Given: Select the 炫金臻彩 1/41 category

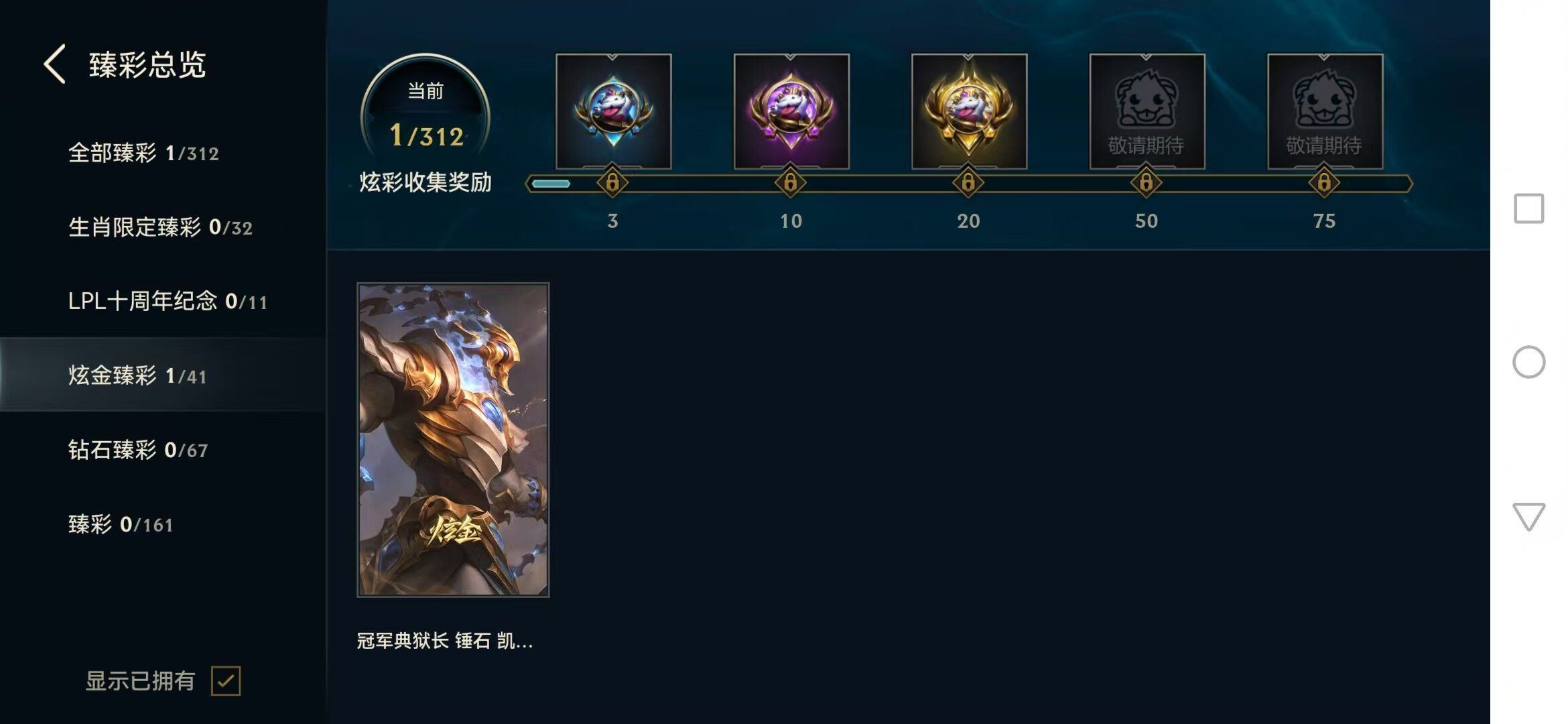Looking at the screenshot, I should click(x=163, y=375).
